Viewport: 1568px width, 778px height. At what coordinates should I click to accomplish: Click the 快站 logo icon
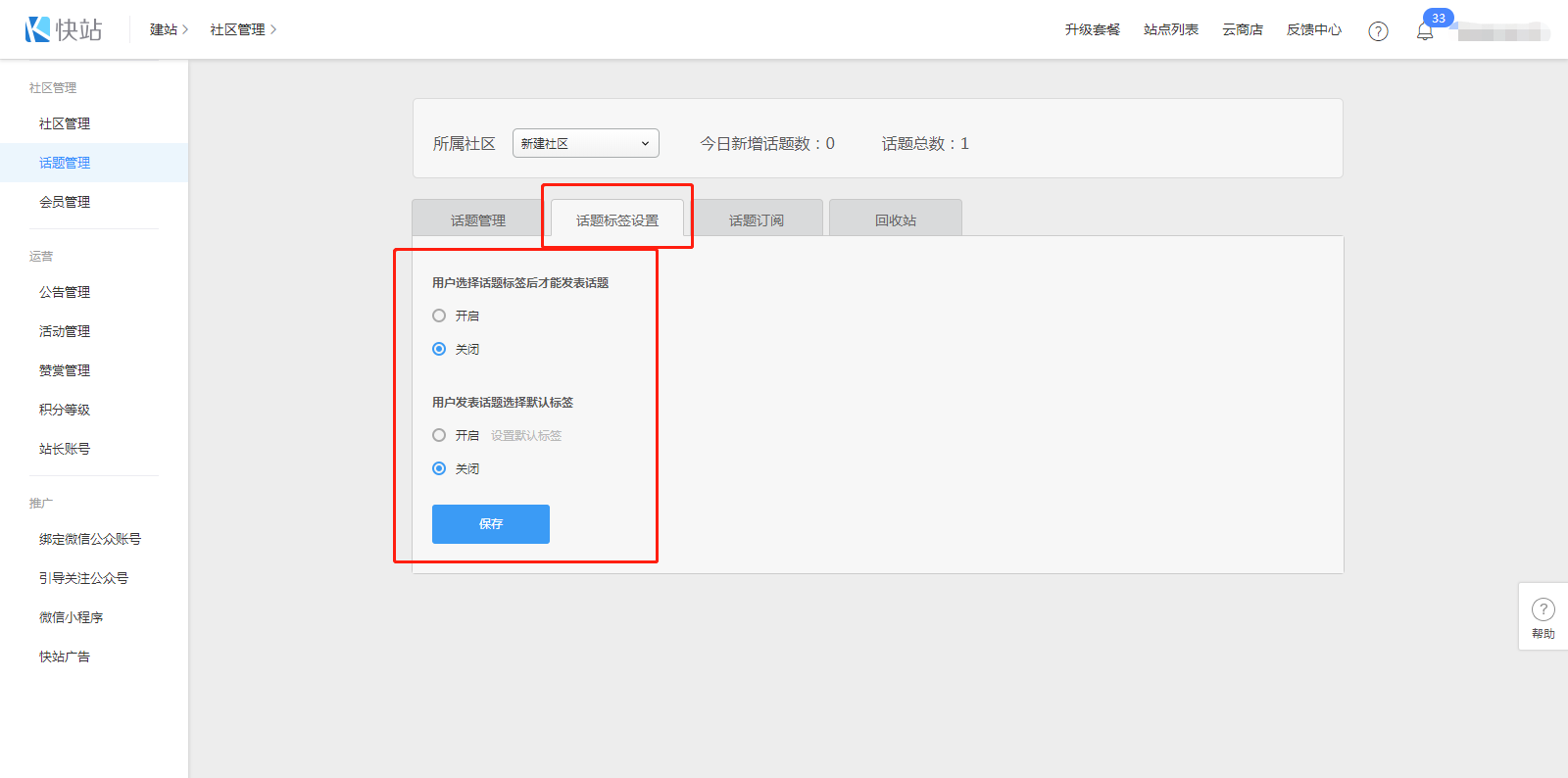point(38,29)
